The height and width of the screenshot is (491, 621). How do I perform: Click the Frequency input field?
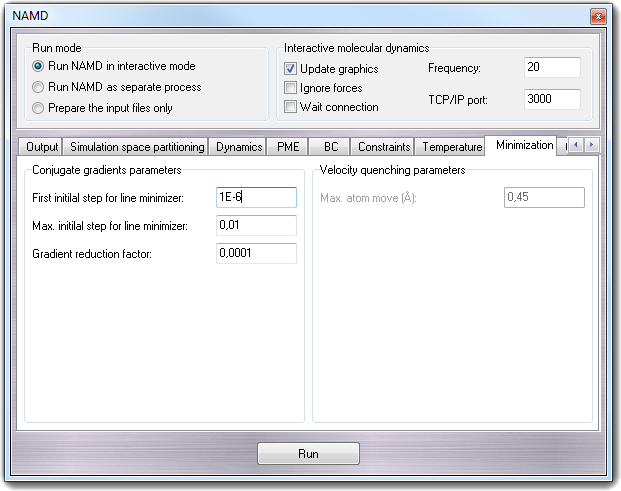click(x=552, y=67)
